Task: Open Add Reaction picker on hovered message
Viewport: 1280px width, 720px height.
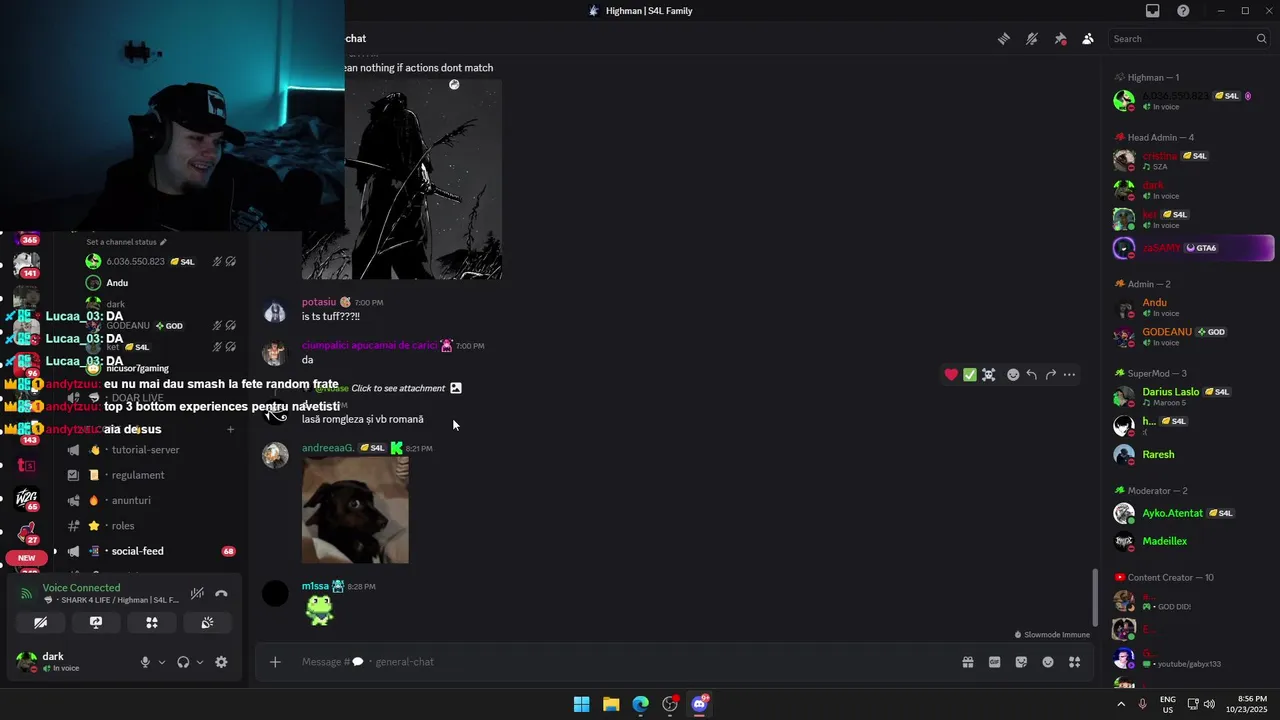Action: coord(1013,375)
